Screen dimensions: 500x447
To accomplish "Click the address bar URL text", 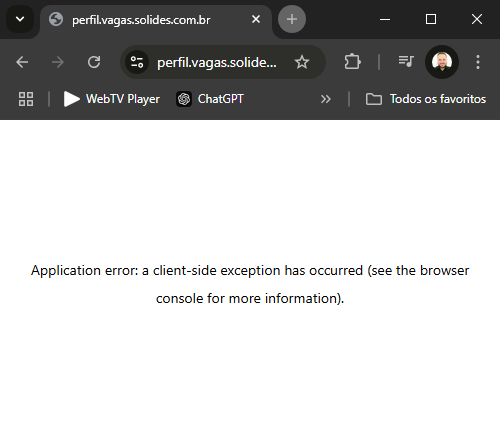I will 217,62.
